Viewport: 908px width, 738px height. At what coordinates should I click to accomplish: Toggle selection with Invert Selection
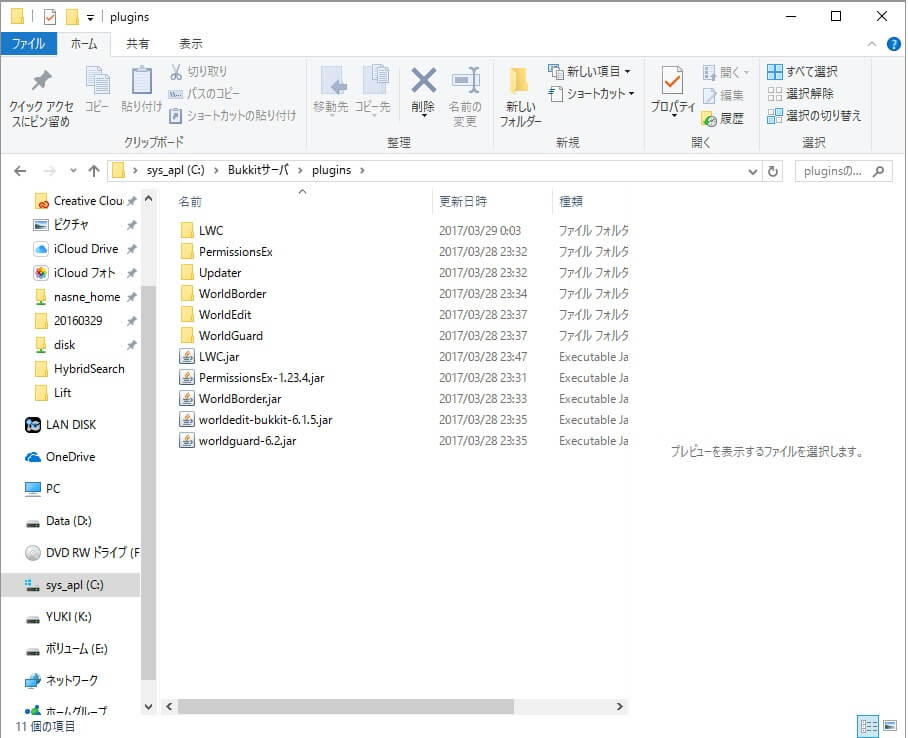(814, 116)
